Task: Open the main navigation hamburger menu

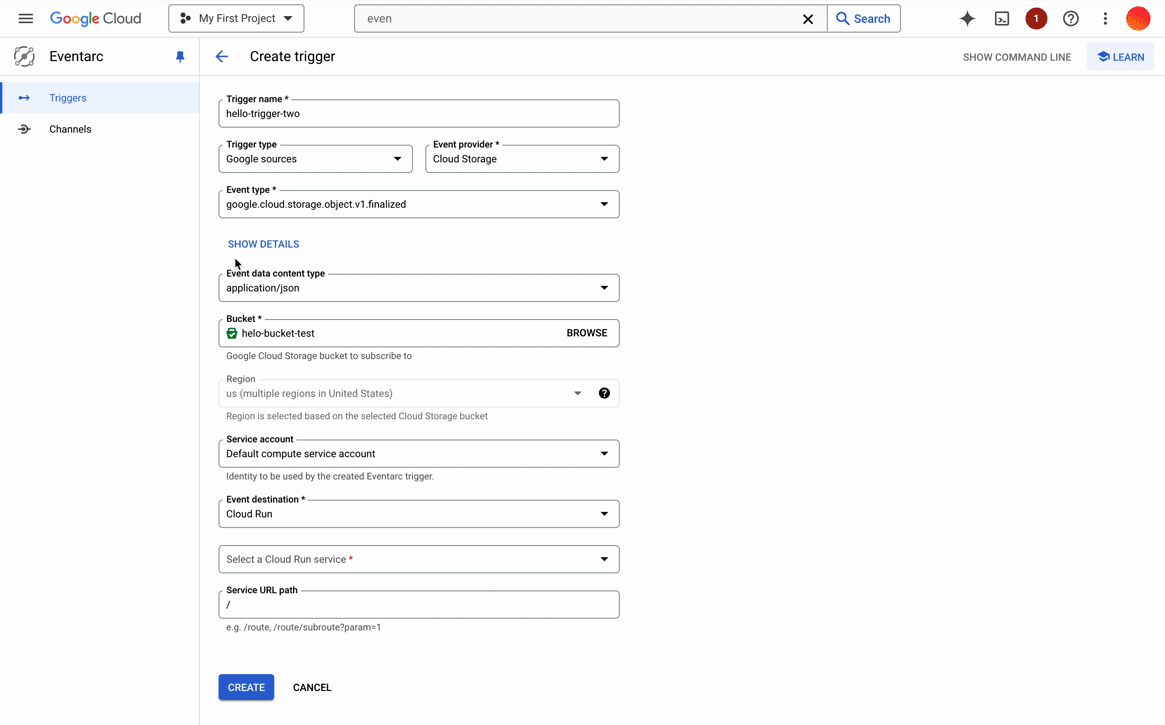Action: [x=25, y=19]
